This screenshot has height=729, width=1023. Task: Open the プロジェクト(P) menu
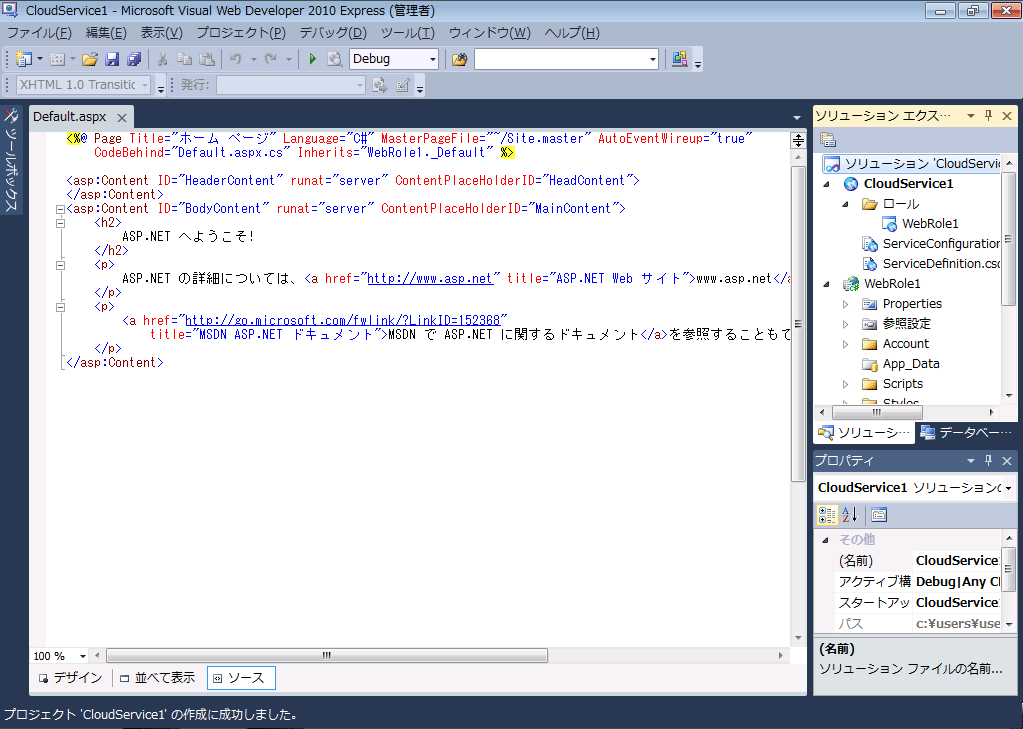tap(241, 33)
